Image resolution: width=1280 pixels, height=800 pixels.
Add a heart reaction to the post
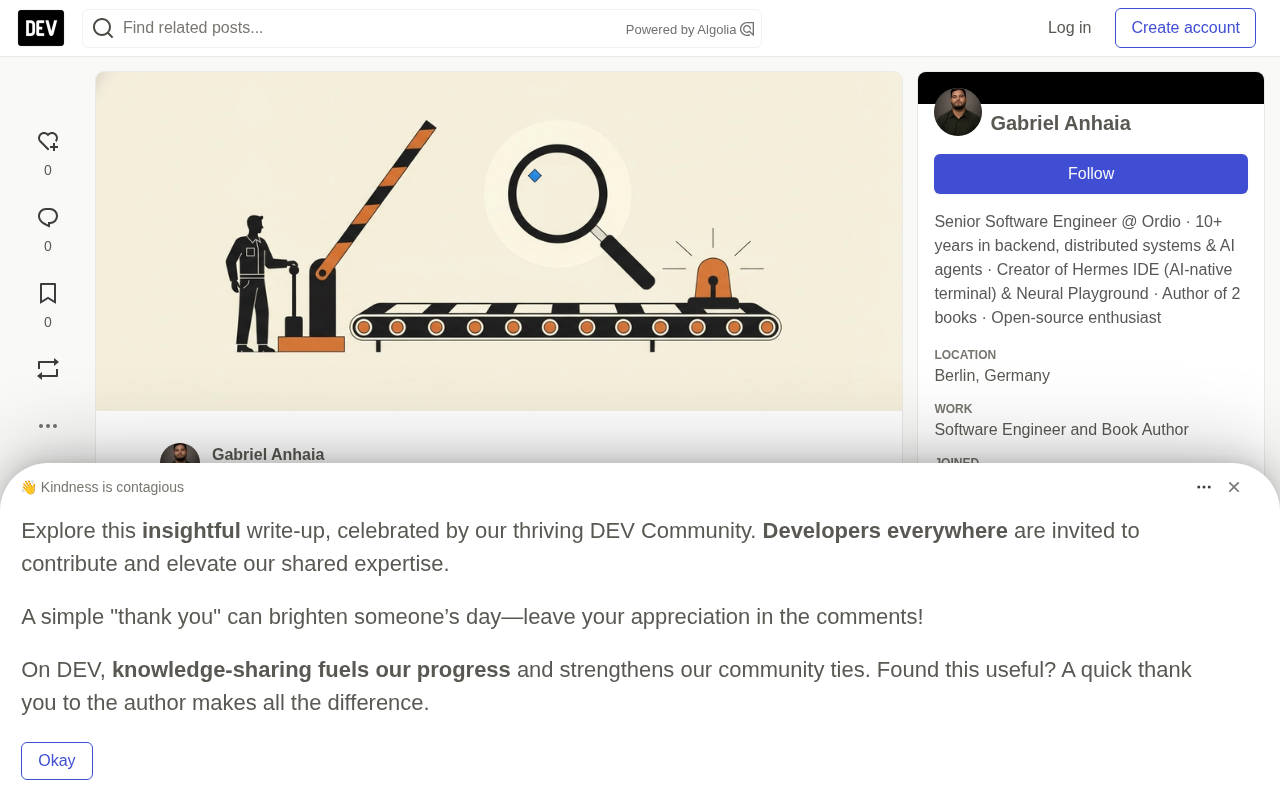pos(48,142)
